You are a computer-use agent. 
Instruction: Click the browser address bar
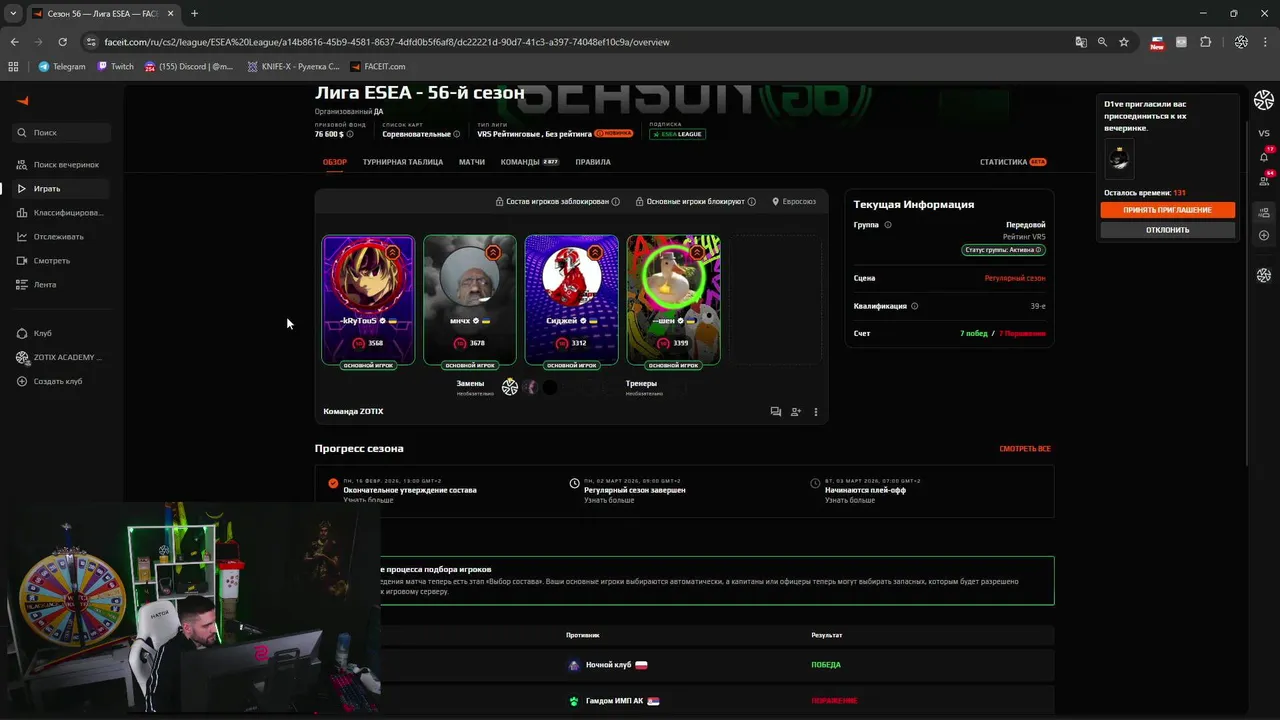pyautogui.click(x=580, y=42)
